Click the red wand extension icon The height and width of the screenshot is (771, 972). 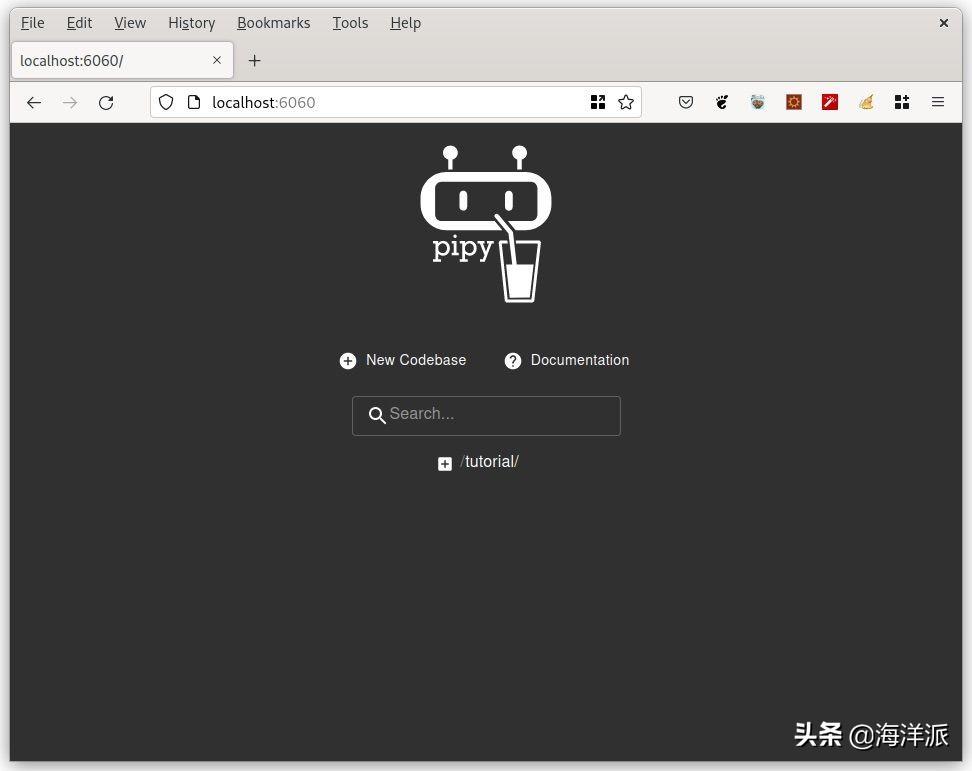pyautogui.click(x=830, y=102)
